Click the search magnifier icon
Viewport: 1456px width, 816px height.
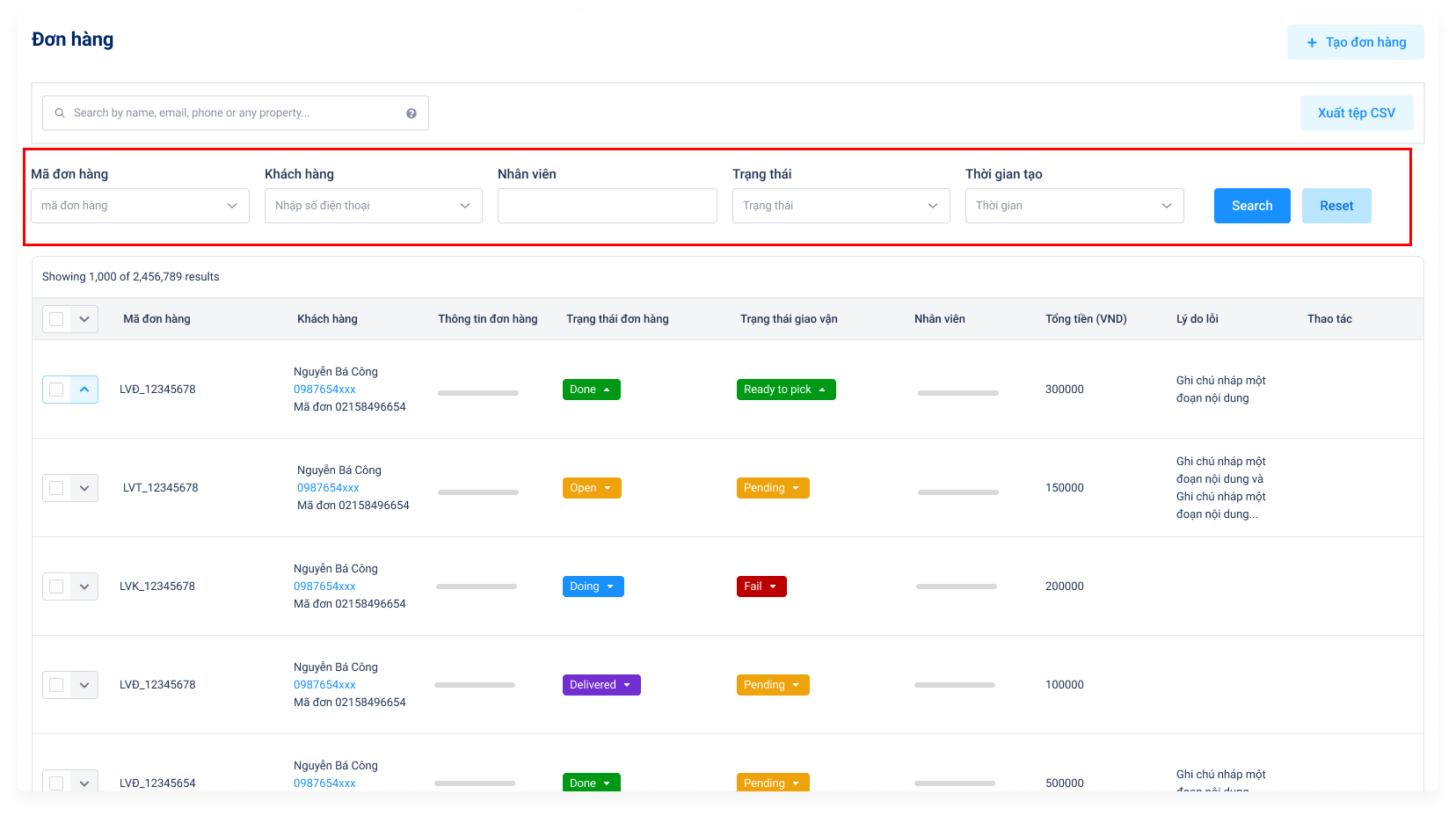point(60,113)
